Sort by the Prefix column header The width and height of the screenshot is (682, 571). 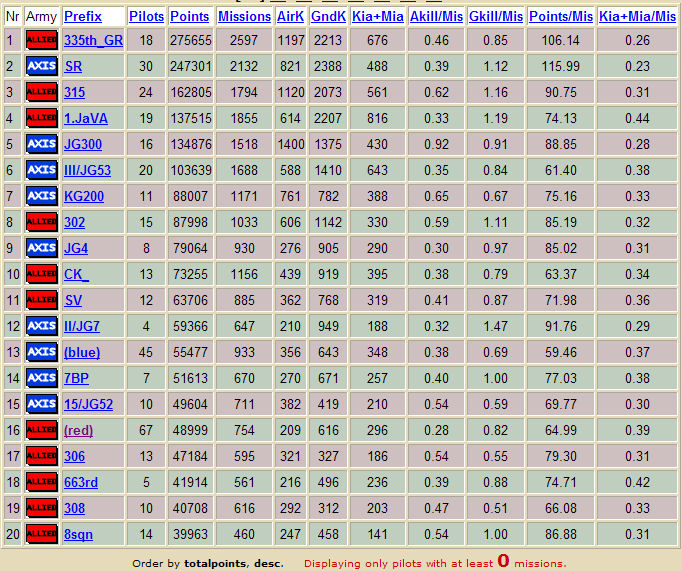coord(83,17)
